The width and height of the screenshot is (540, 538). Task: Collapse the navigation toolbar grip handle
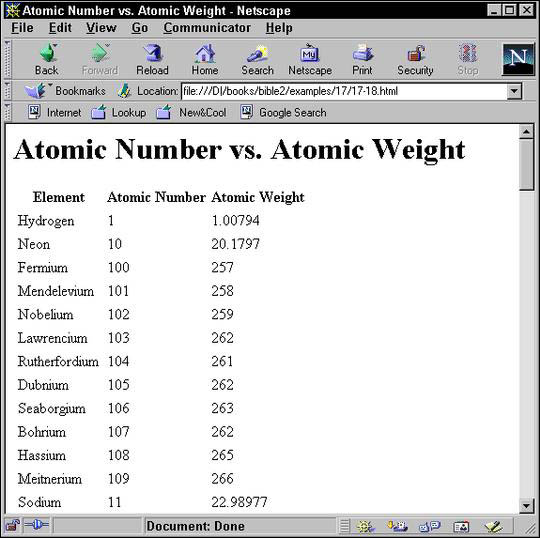7,59
